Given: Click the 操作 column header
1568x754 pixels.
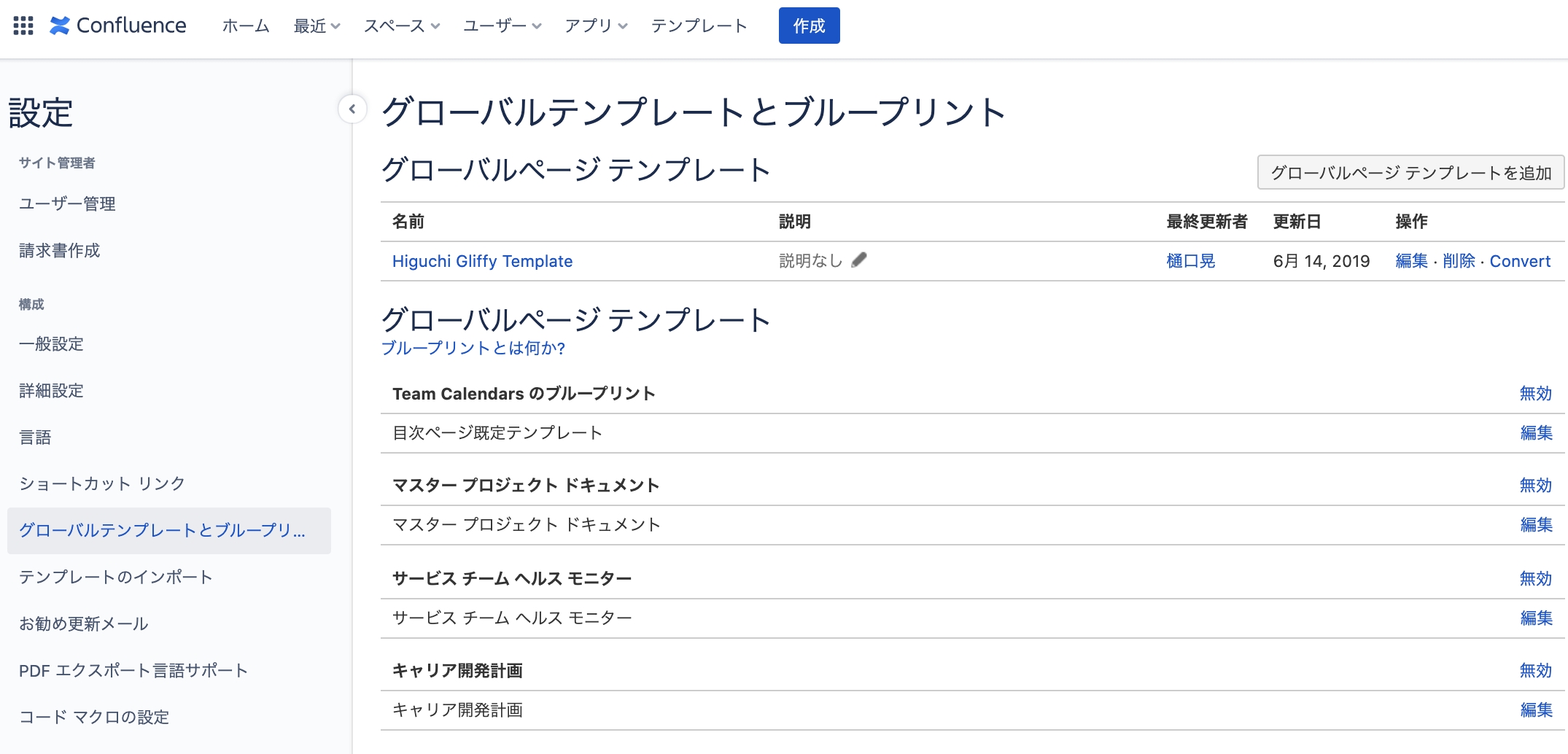Looking at the screenshot, I should click(1411, 222).
